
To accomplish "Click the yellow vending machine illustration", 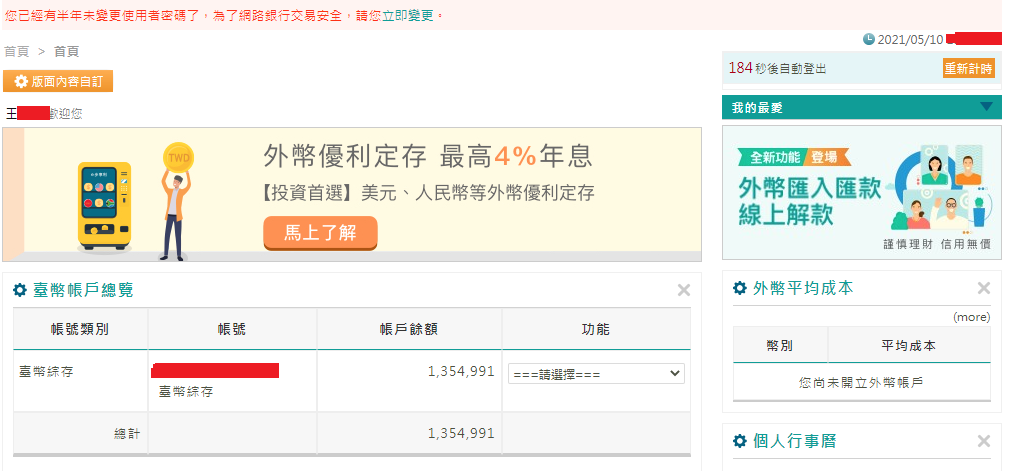I will (104, 207).
